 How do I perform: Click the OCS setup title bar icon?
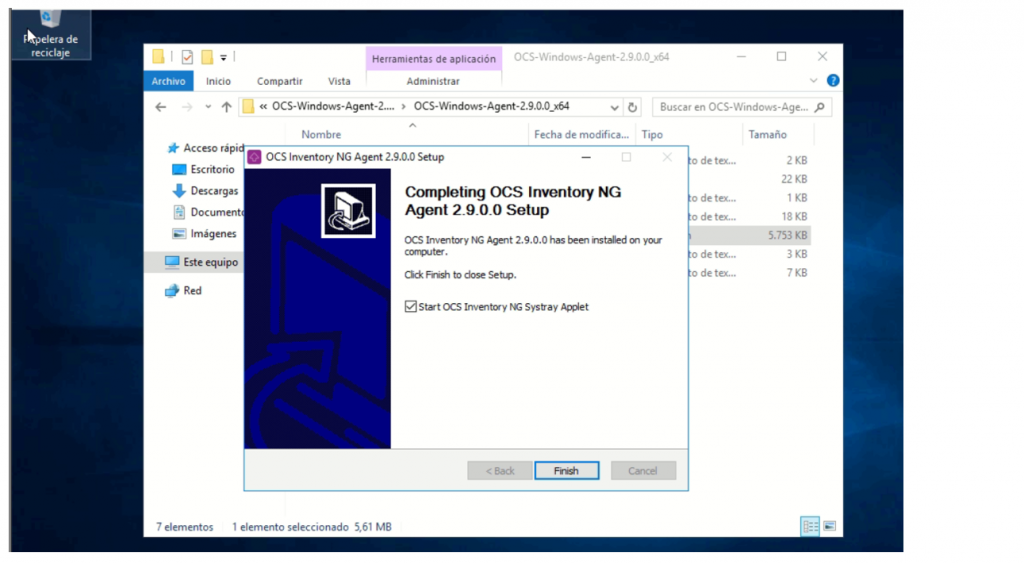click(255, 157)
